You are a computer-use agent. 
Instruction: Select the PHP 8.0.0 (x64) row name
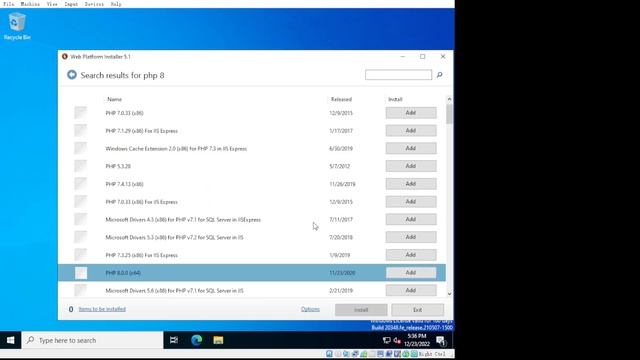click(123, 273)
